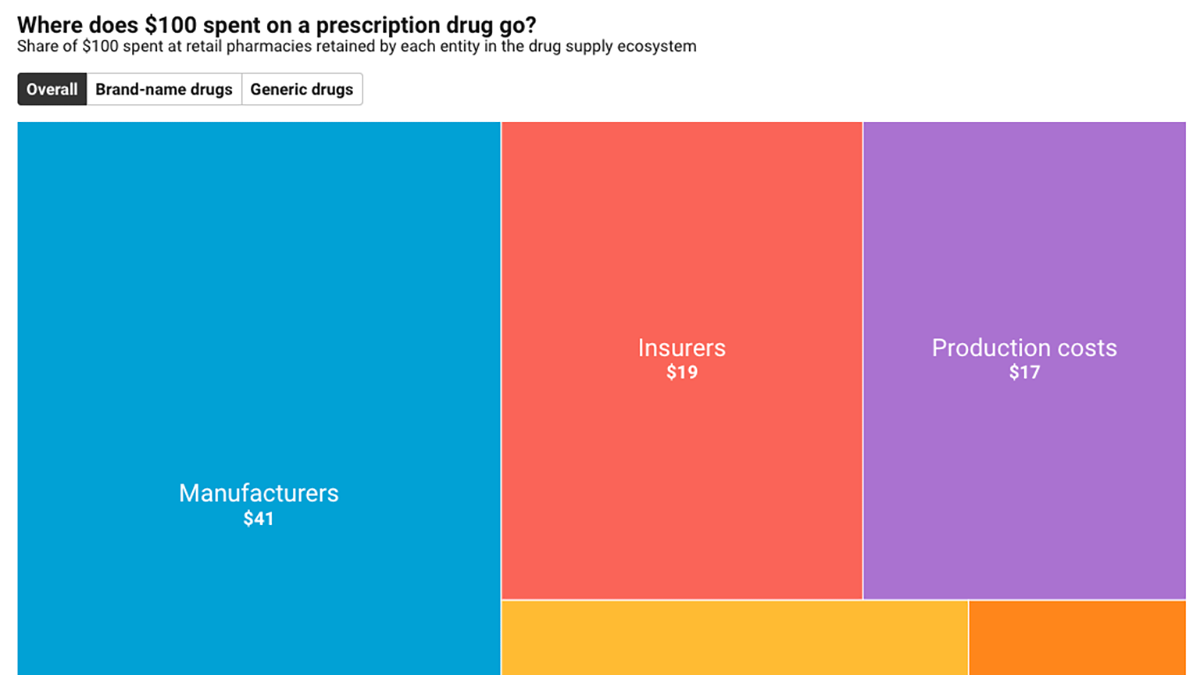Click the unlabeled orange treemap block
The height and width of the screenshot is (675, 1200).
(x=1077, y=638)
